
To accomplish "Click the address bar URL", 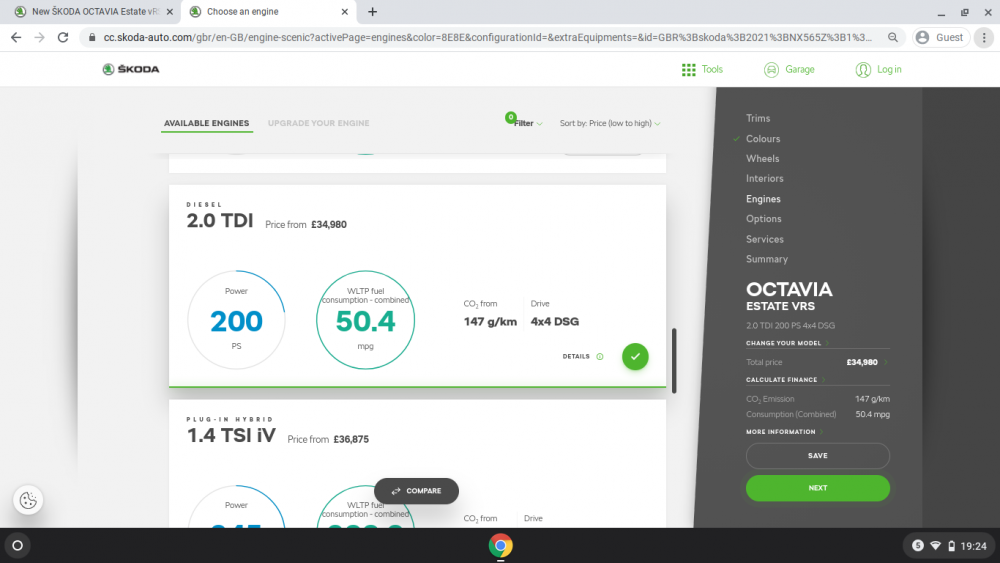I will [x=488, y=38].
